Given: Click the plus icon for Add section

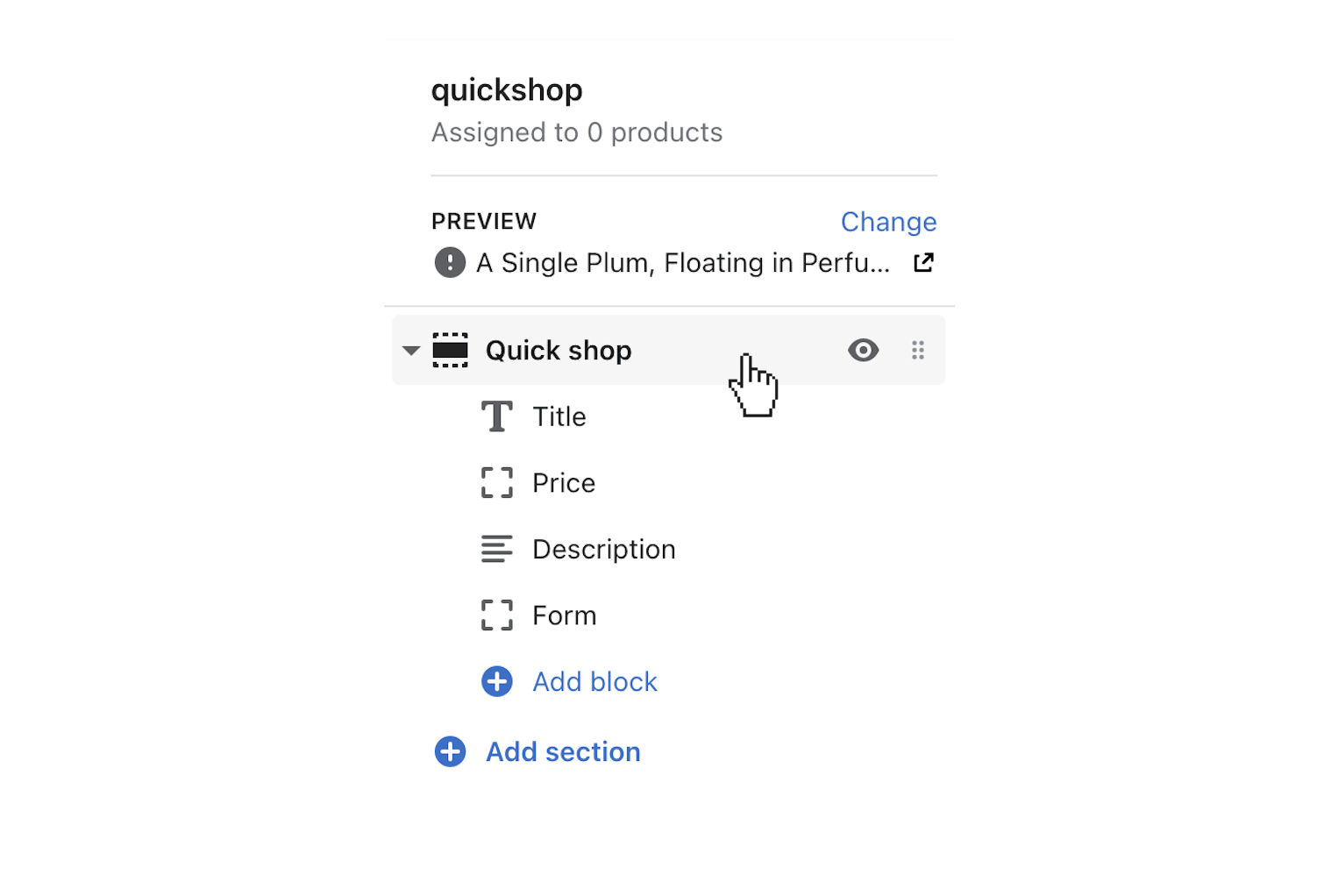Looking at the screenshot, I should (450, 751).
